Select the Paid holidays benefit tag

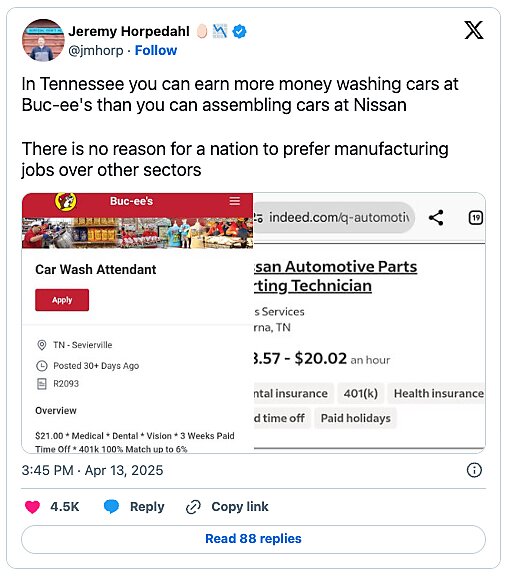tap(355, 418)
